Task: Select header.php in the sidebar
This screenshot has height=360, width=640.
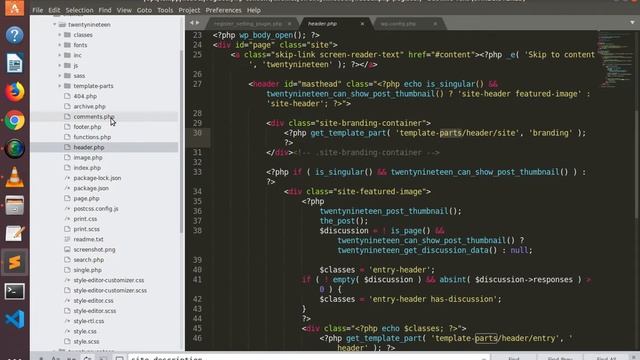Action: (89, 147)
